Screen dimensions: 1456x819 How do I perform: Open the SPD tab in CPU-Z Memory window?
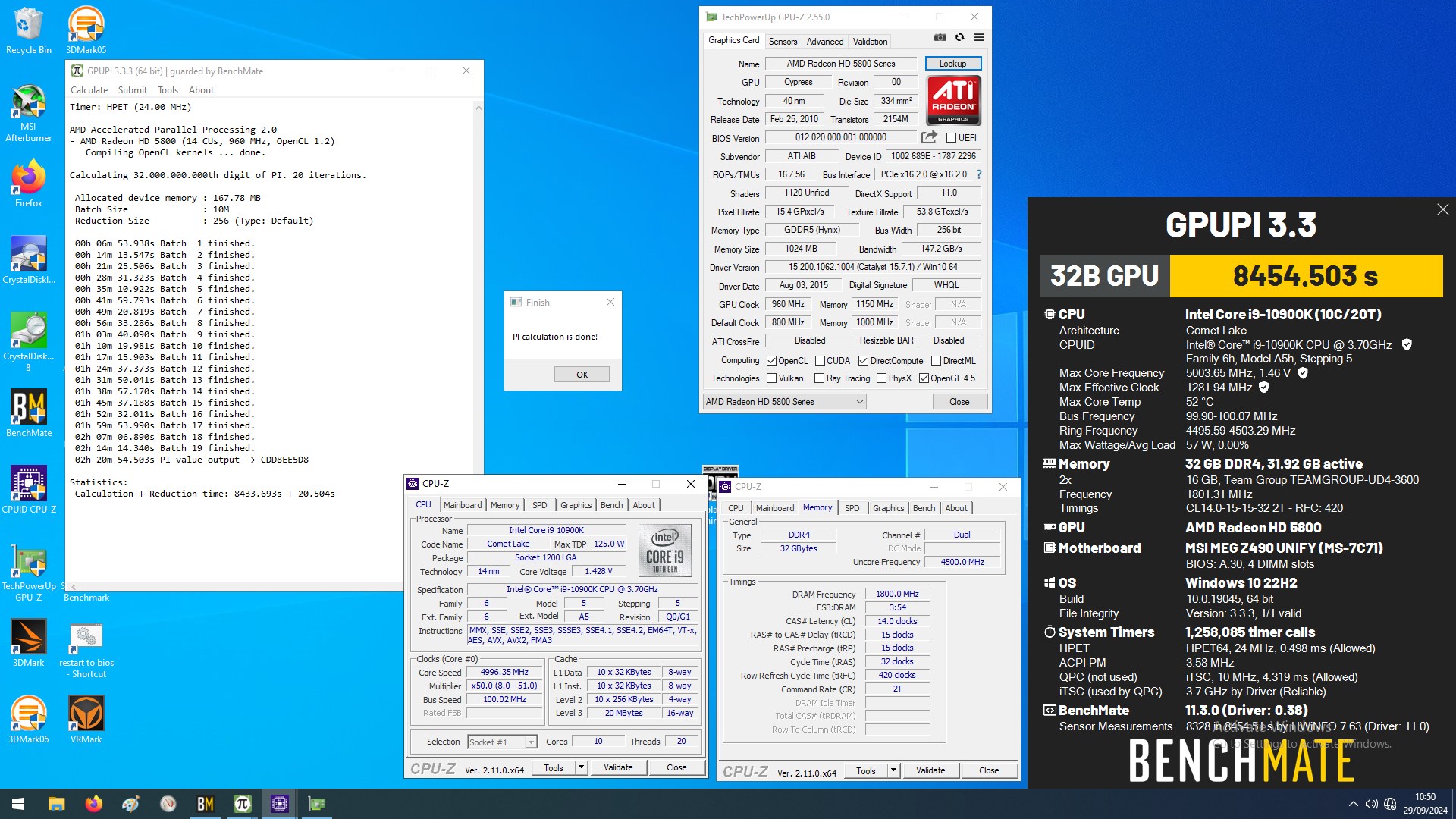(852, 508)
